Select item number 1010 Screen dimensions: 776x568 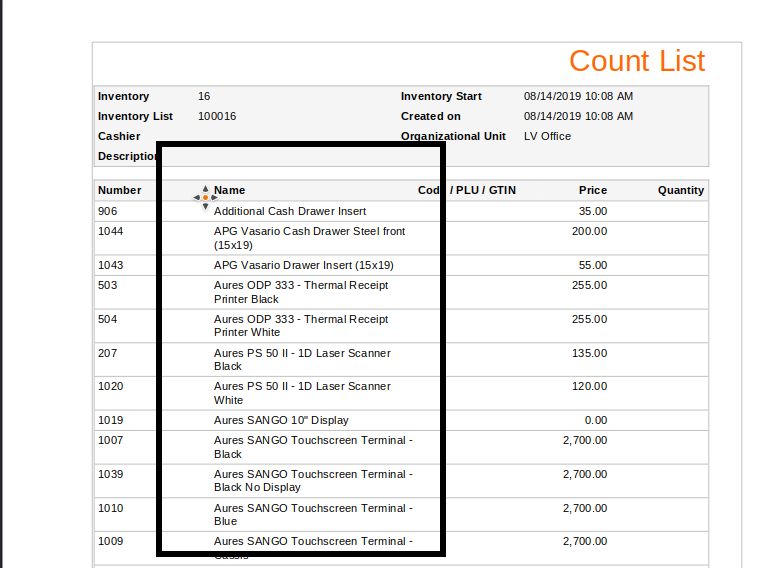point(110,508)
